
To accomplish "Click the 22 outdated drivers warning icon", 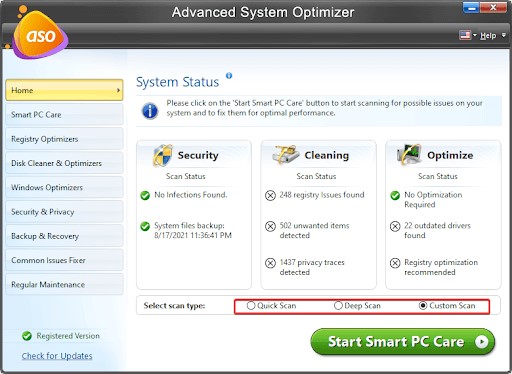I will (395, 226).
